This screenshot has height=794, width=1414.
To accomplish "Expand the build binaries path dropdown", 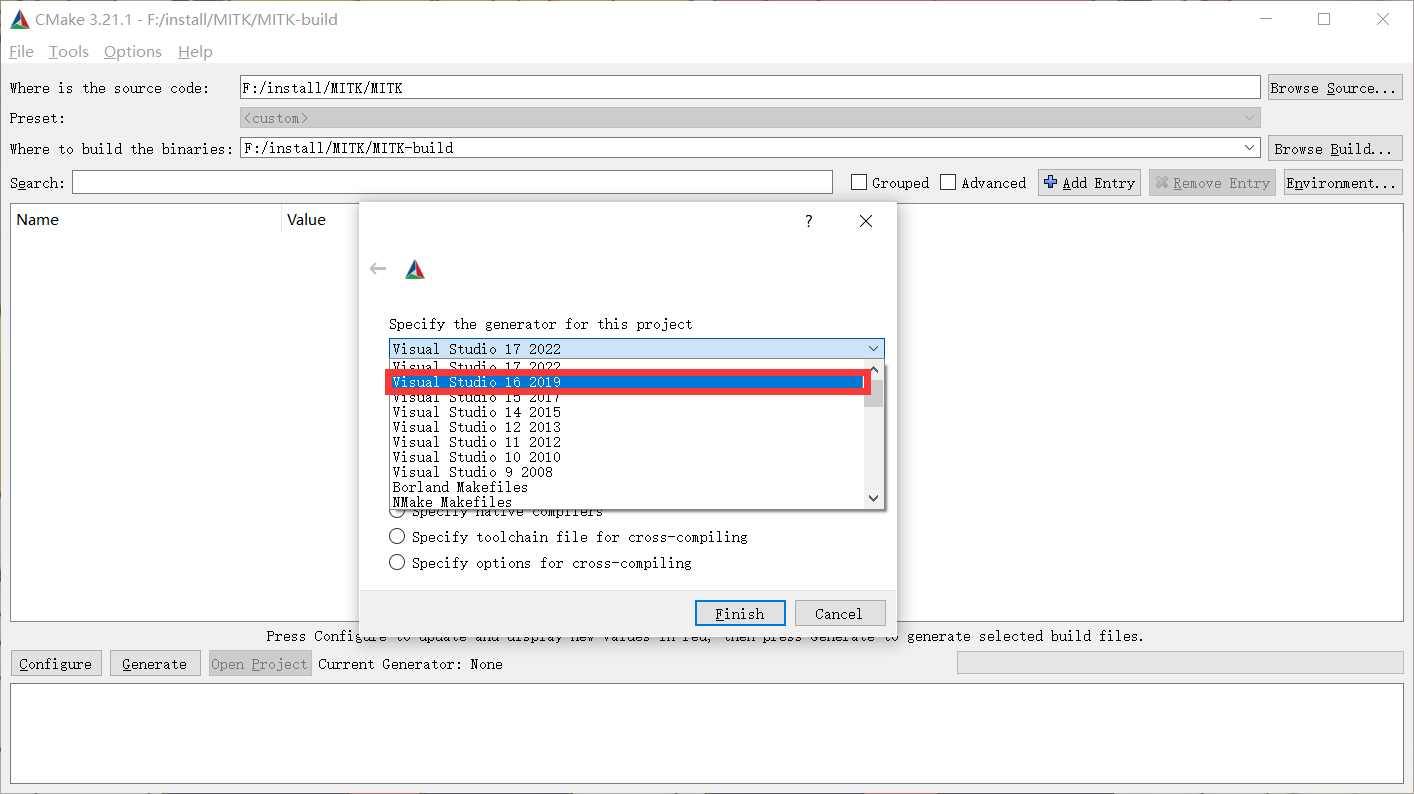I will click(x=1250, y=148).
